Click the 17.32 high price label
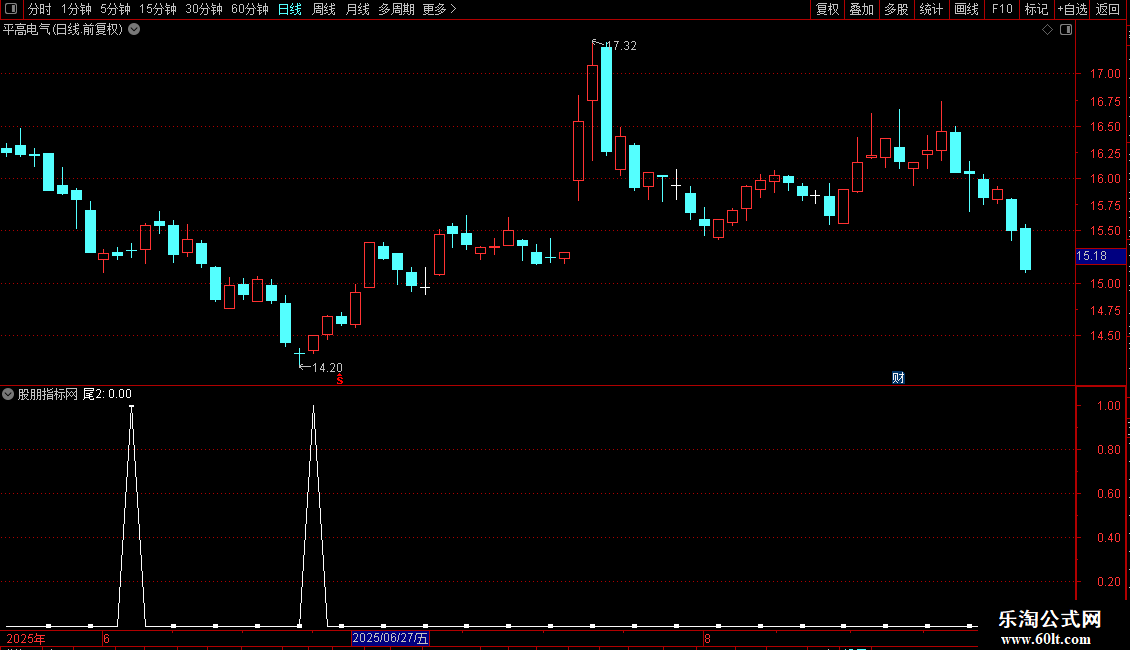Screen dimensions: 1130x650 [622, 45]
